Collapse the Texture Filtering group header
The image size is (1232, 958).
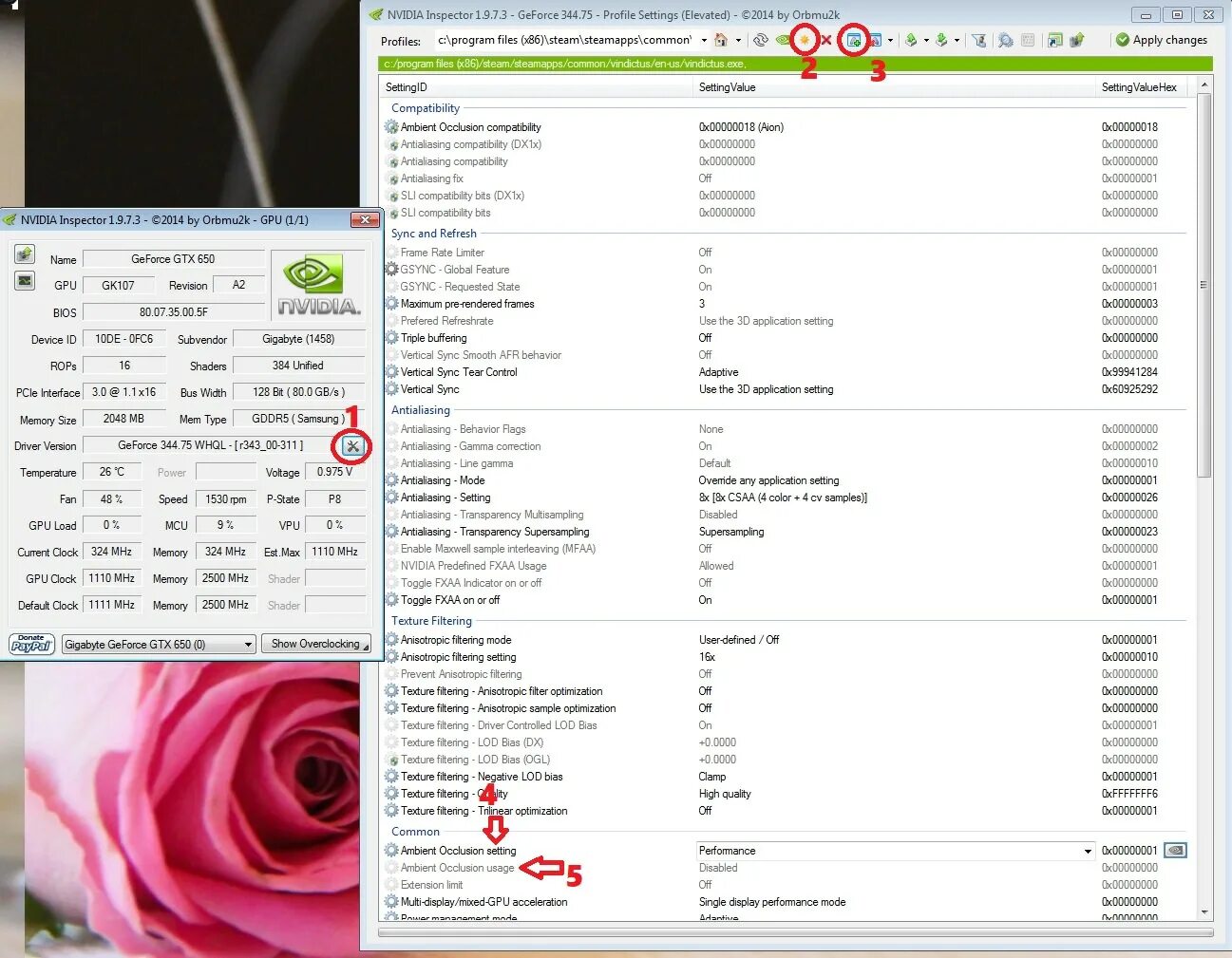pos(431,621)
